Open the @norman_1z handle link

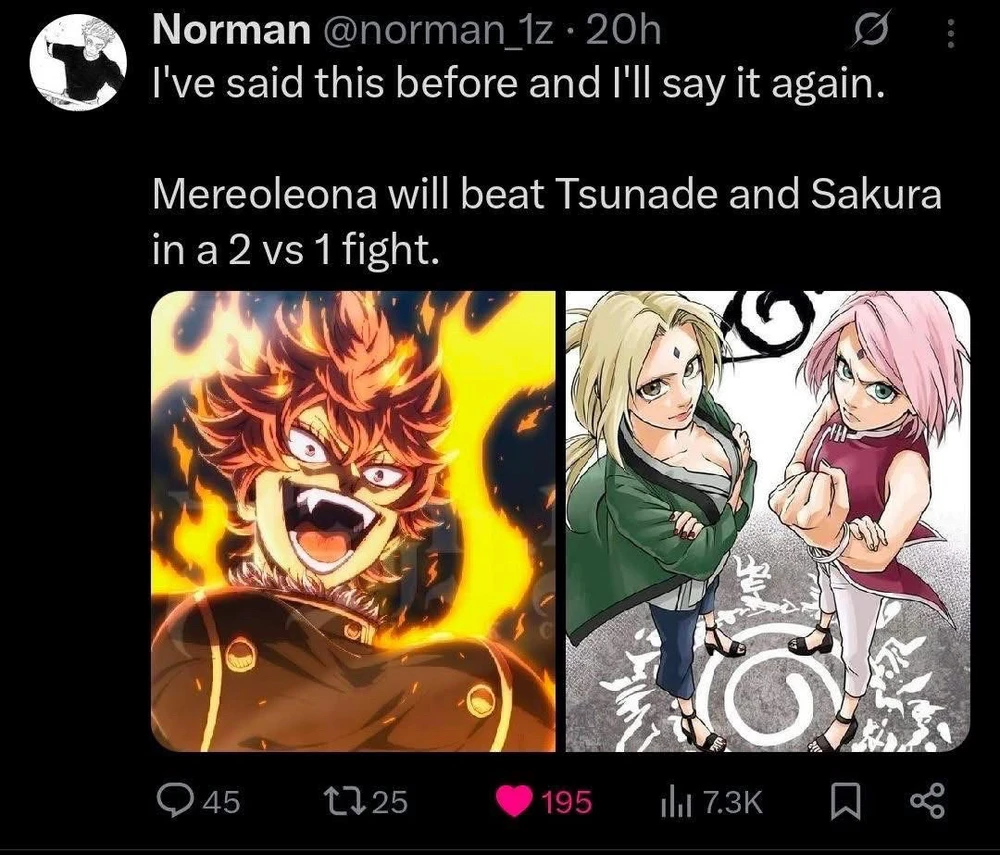click(x=435, y=31)
